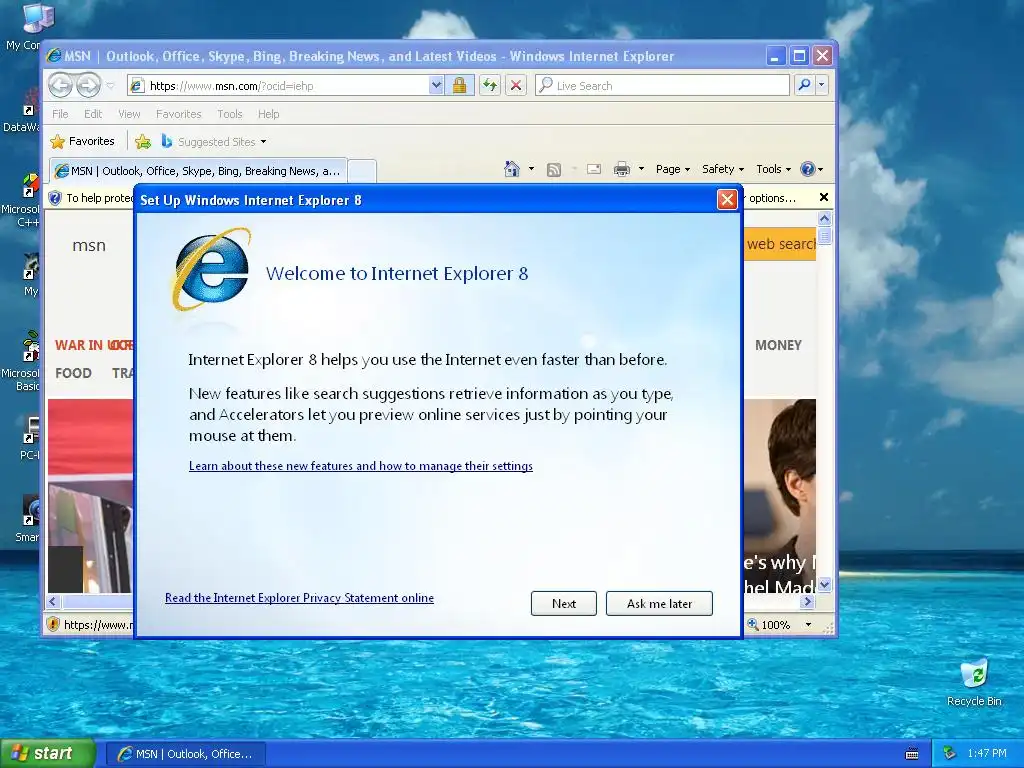Expand the Print options dropdown arrow
This screenshot has height=768, width=1024.
pos(641,169)
